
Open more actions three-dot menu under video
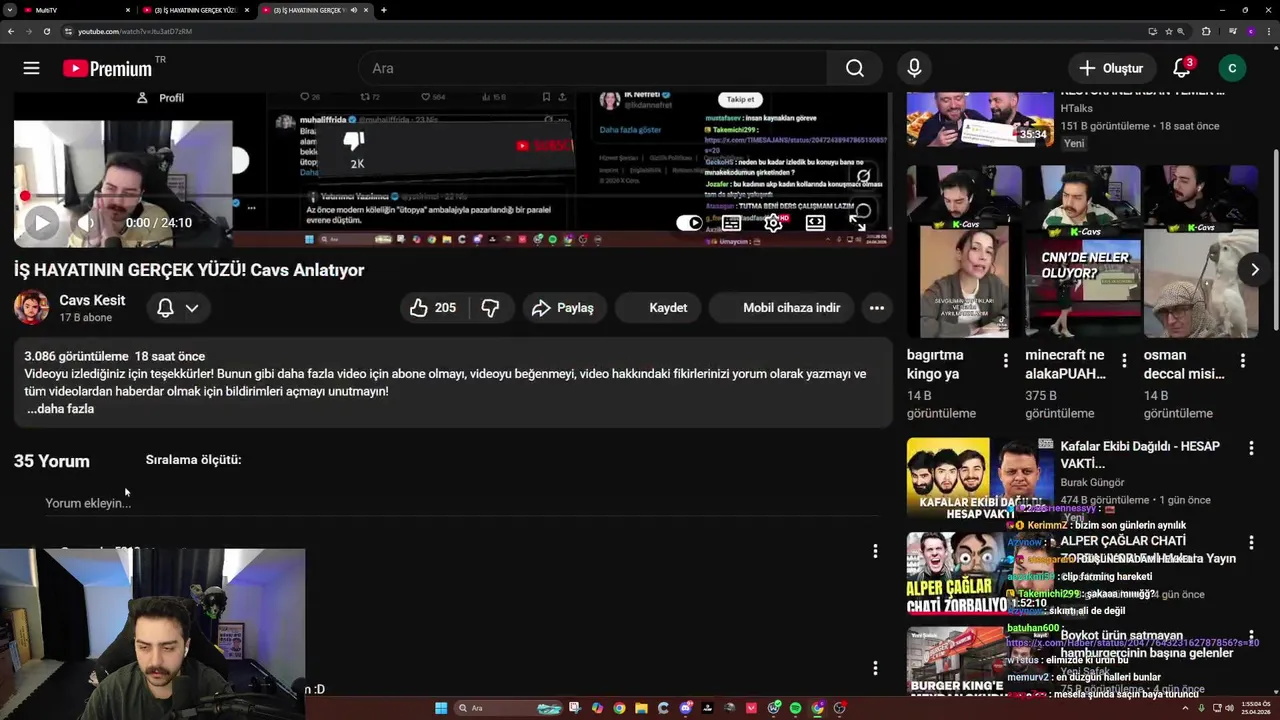click(x=876, y=308)
